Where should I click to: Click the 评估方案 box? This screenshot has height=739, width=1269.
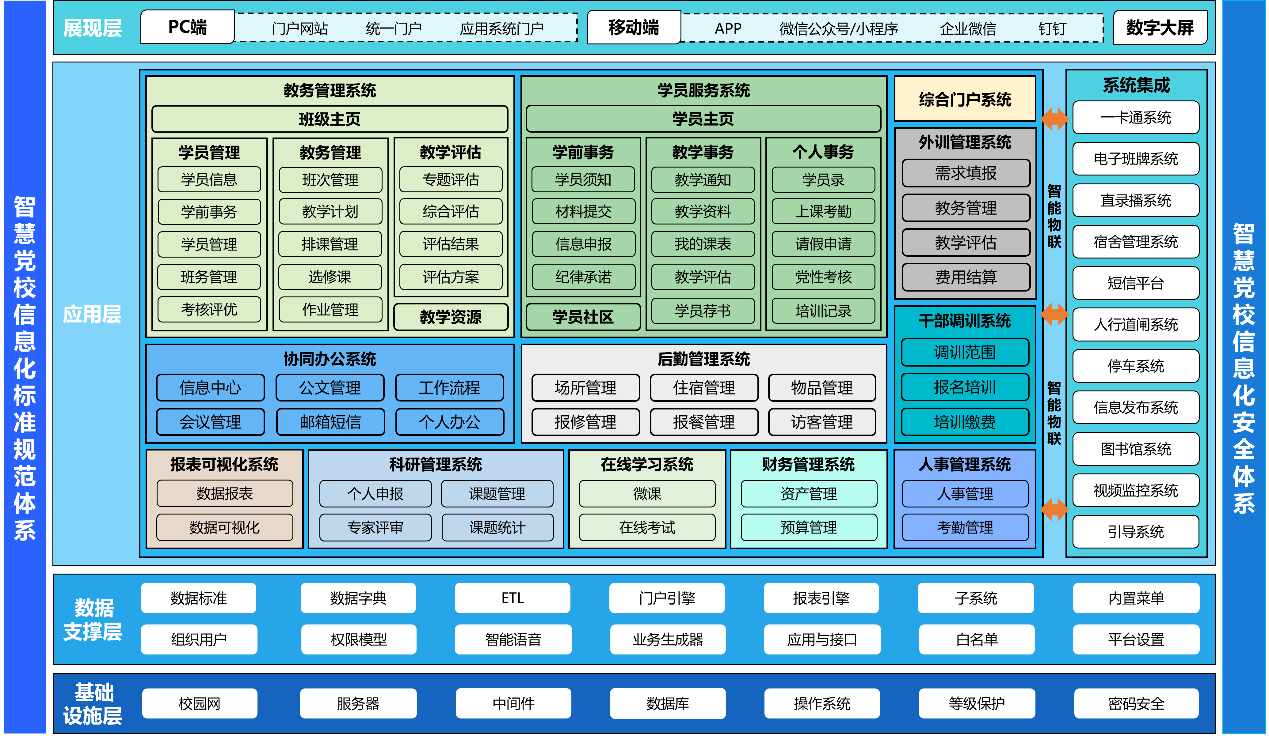coord(450,277)
